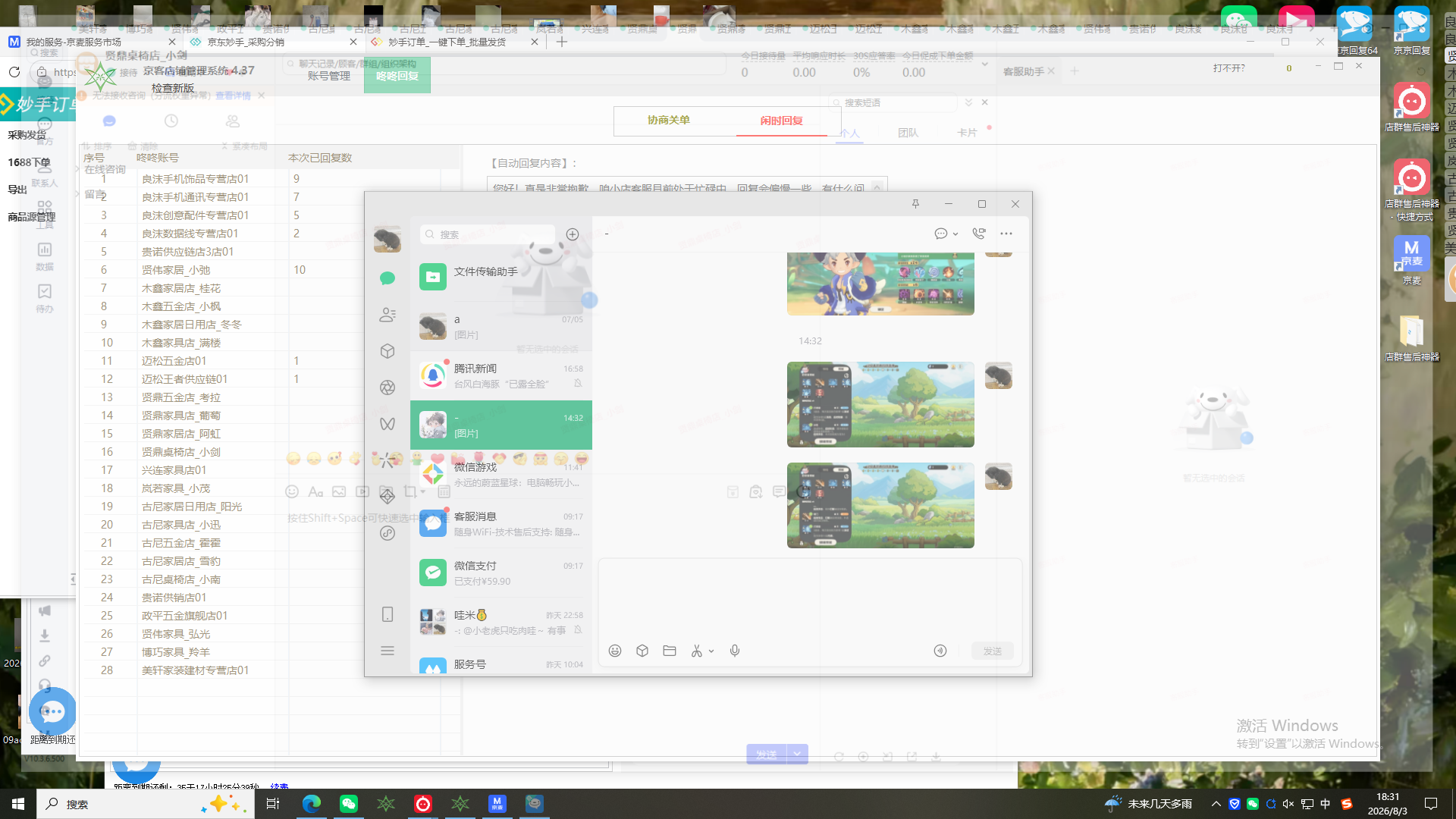This screenshot has height=819, width=1456.
Task: Open Microsoft Edge from the taskbar
Action: (312, 804)
